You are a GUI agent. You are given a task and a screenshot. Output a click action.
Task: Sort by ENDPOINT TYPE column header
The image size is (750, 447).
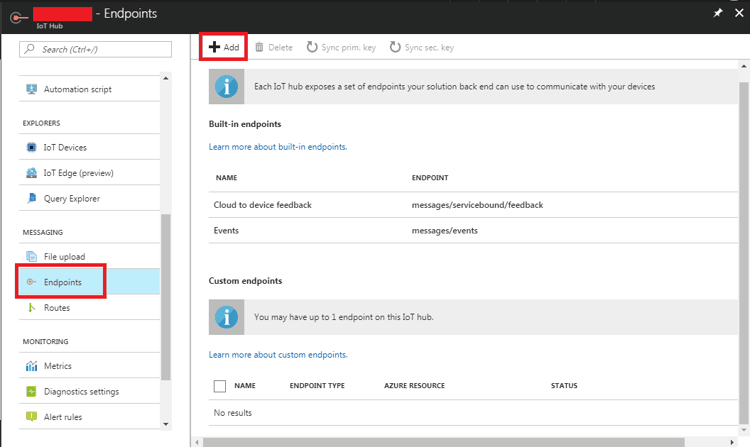(x=317, y=385)
